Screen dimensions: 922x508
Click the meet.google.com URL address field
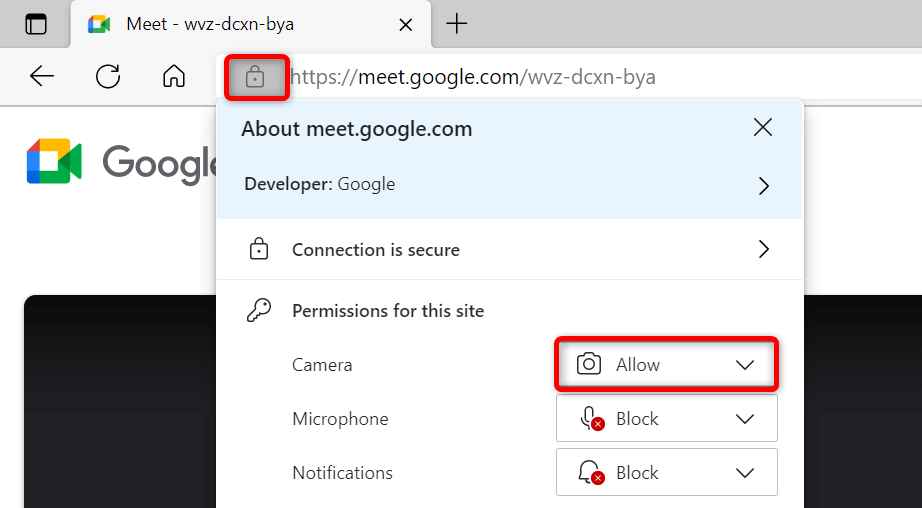pyautogui.click(x=500, y=77)
